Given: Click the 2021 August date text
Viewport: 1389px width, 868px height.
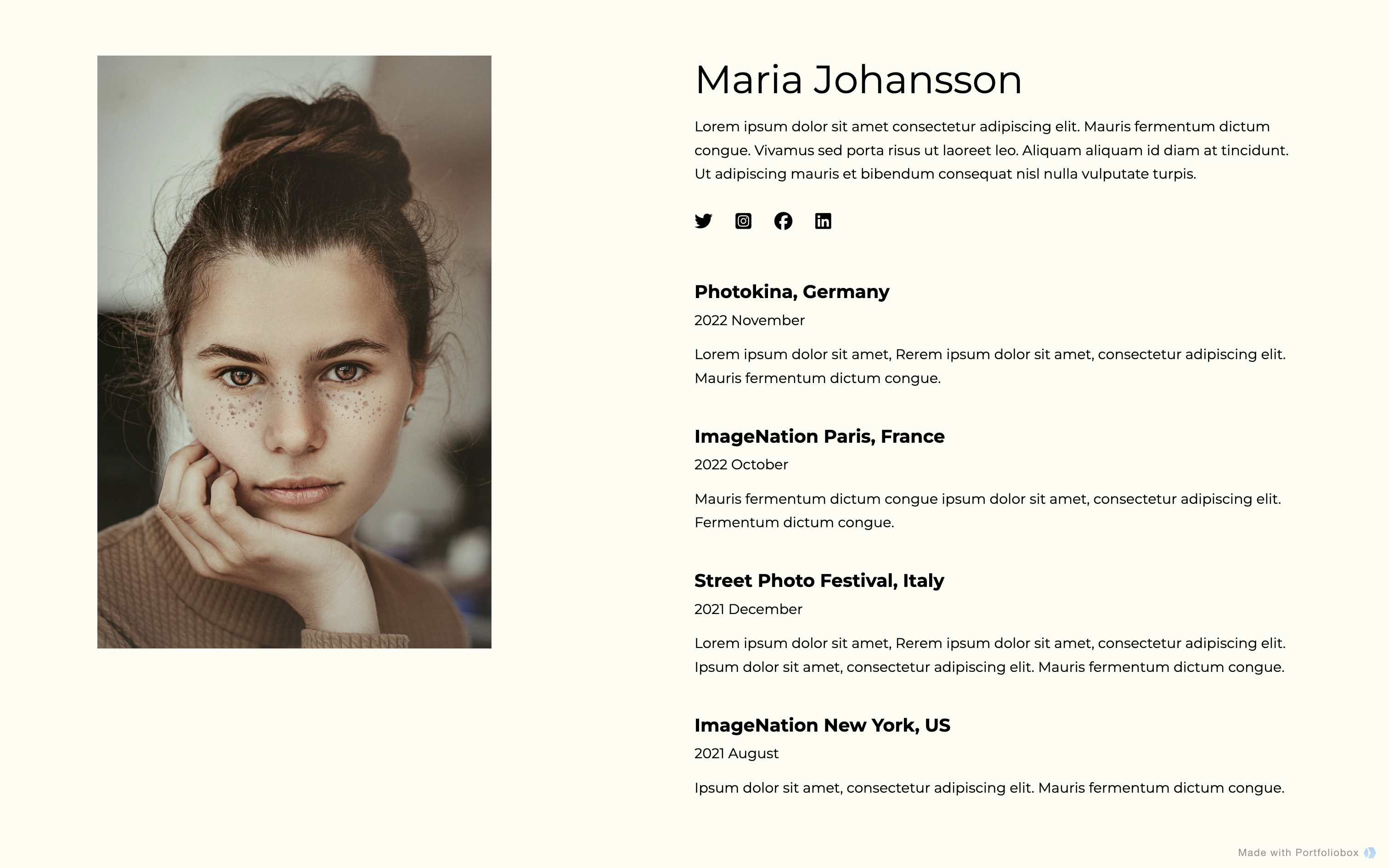Looking at the screenshot, I should coord(736,753).
